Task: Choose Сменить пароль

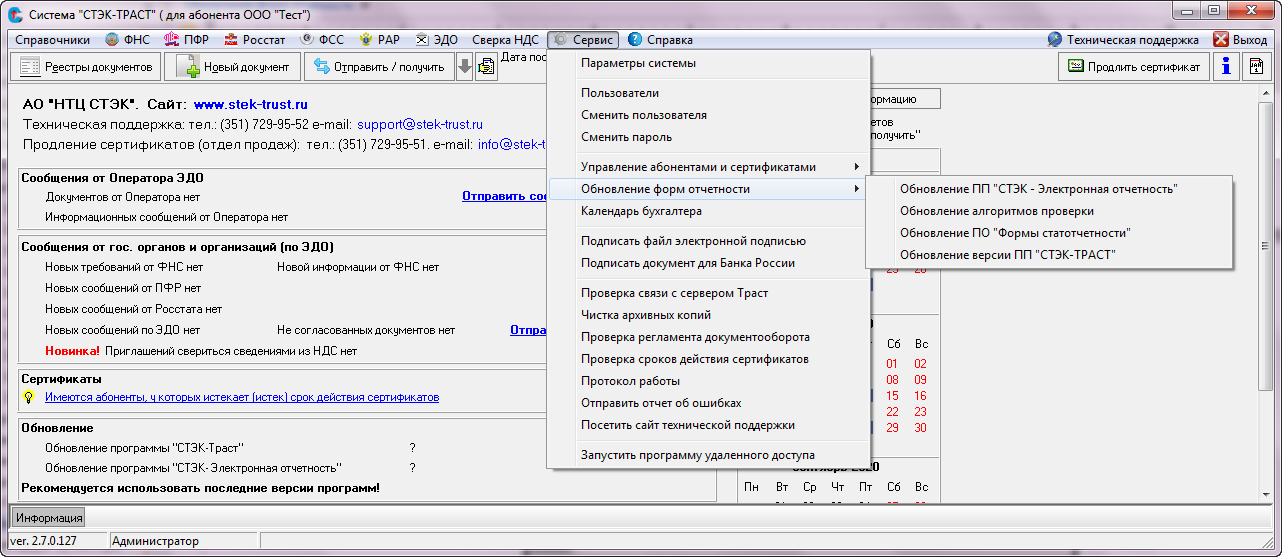Action: (x=710, y=137)
